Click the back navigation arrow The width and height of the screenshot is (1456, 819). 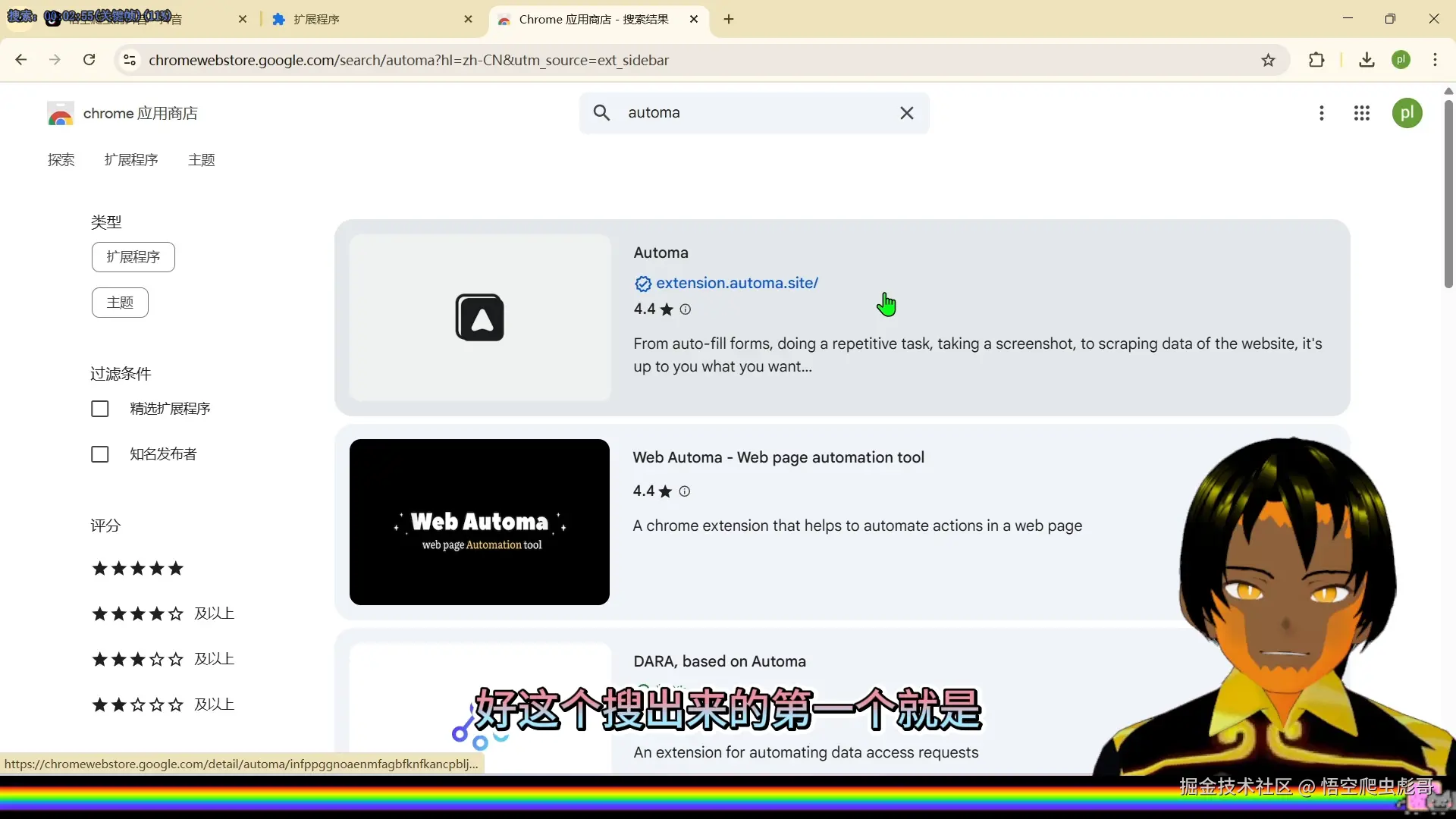[x=21, y=60]
